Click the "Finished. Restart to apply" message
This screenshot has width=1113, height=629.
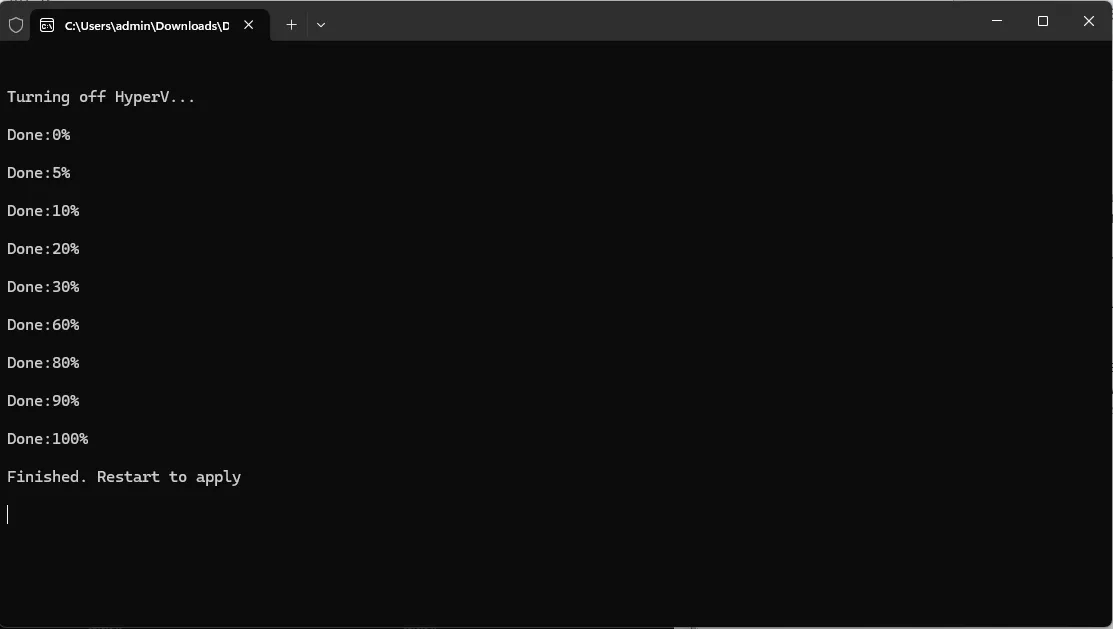pyautogui.click(x=124, y=477)
